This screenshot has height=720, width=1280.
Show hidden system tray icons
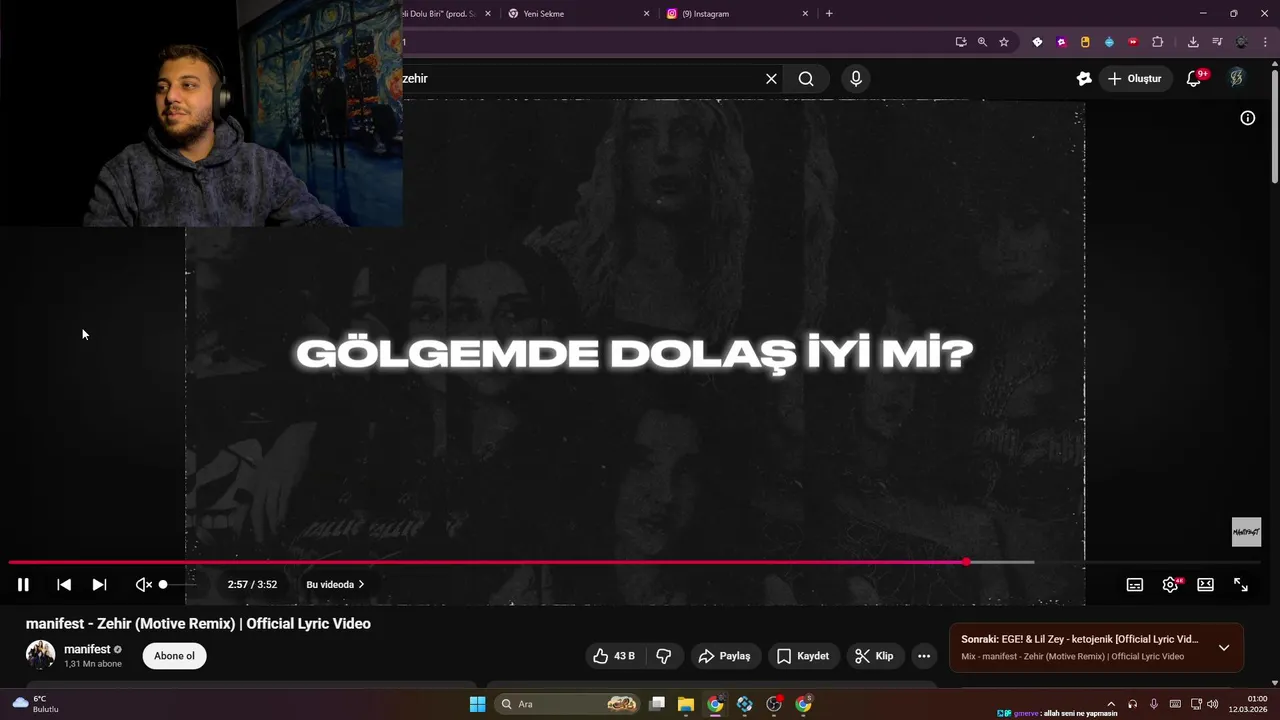click(1111, 704)
